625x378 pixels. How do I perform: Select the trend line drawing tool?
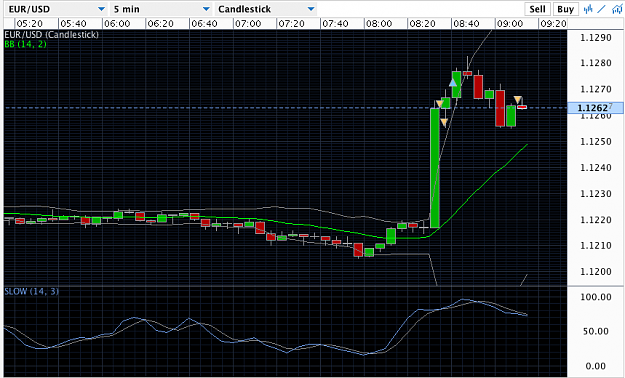coord(601,9)
